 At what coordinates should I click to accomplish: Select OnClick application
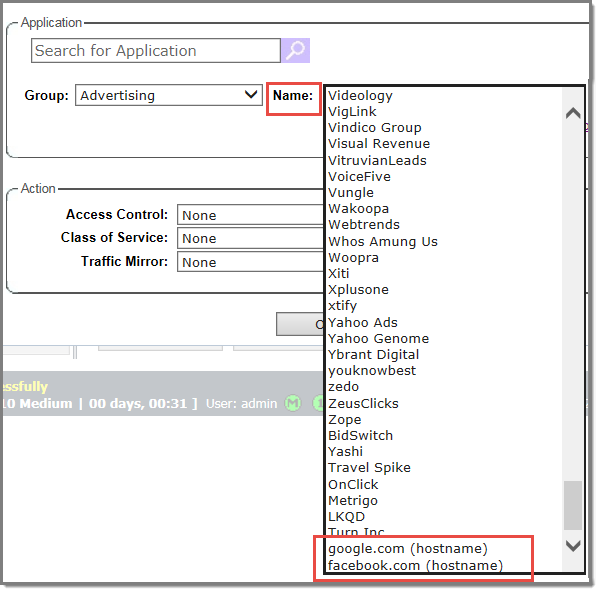point(353,484)
